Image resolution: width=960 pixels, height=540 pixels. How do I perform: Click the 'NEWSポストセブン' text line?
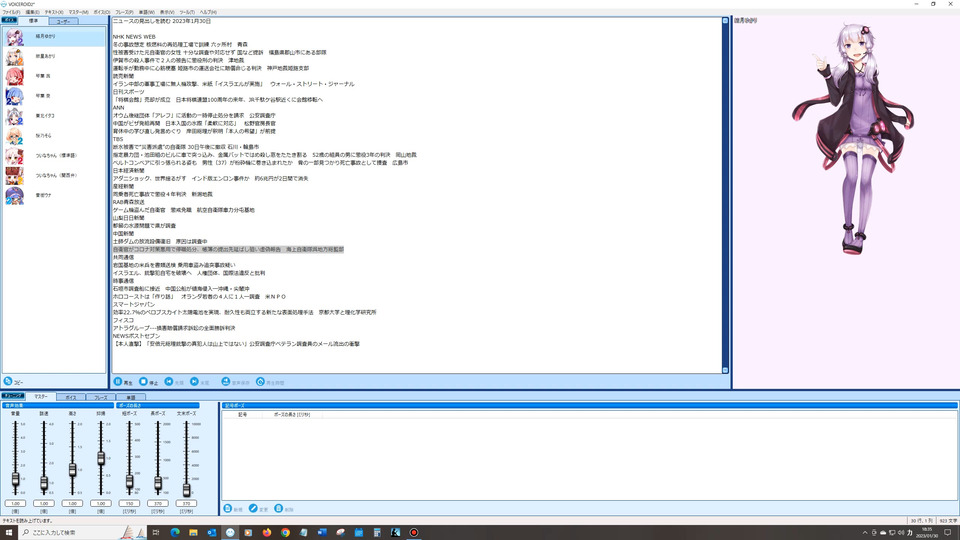136,336
